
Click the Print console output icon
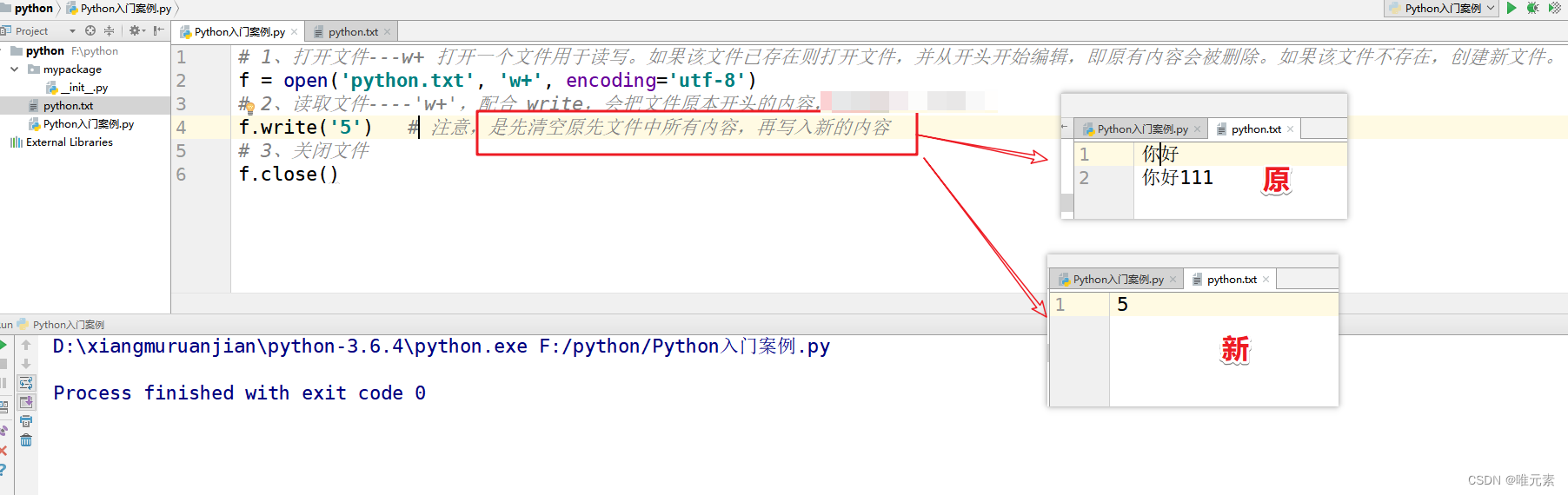click(x=26, y=421)
